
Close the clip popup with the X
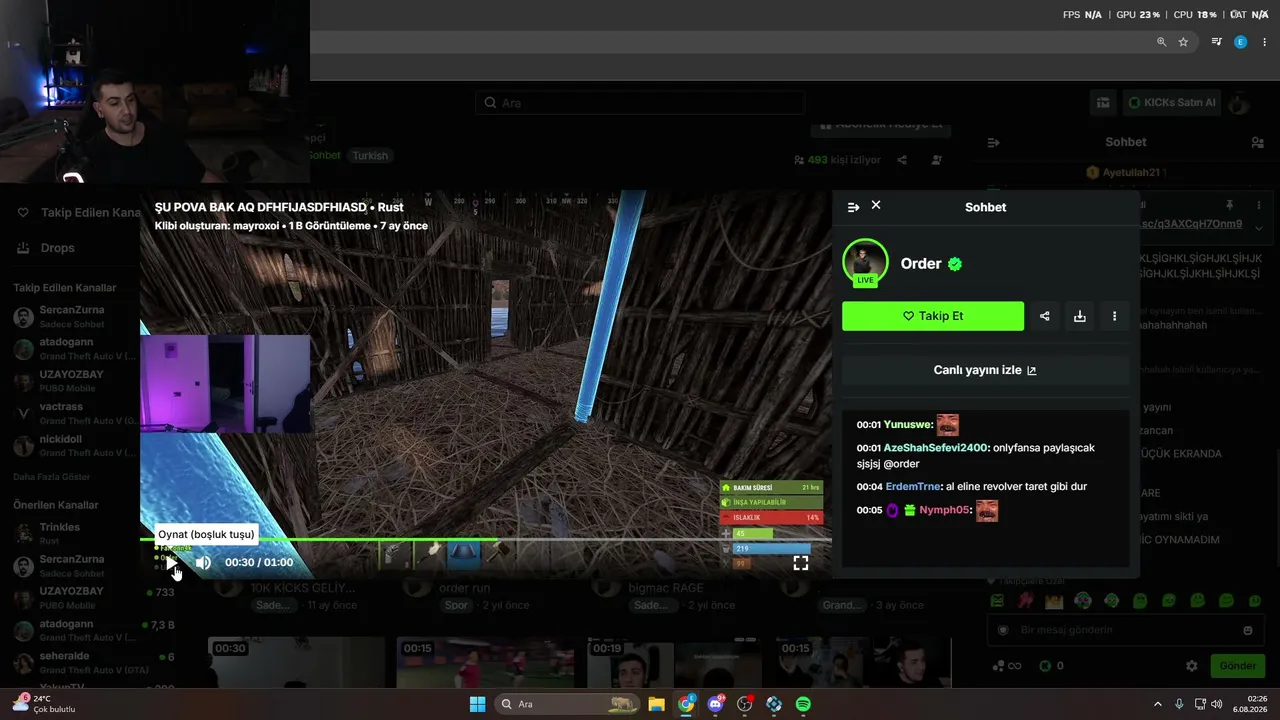click(876, 205)
